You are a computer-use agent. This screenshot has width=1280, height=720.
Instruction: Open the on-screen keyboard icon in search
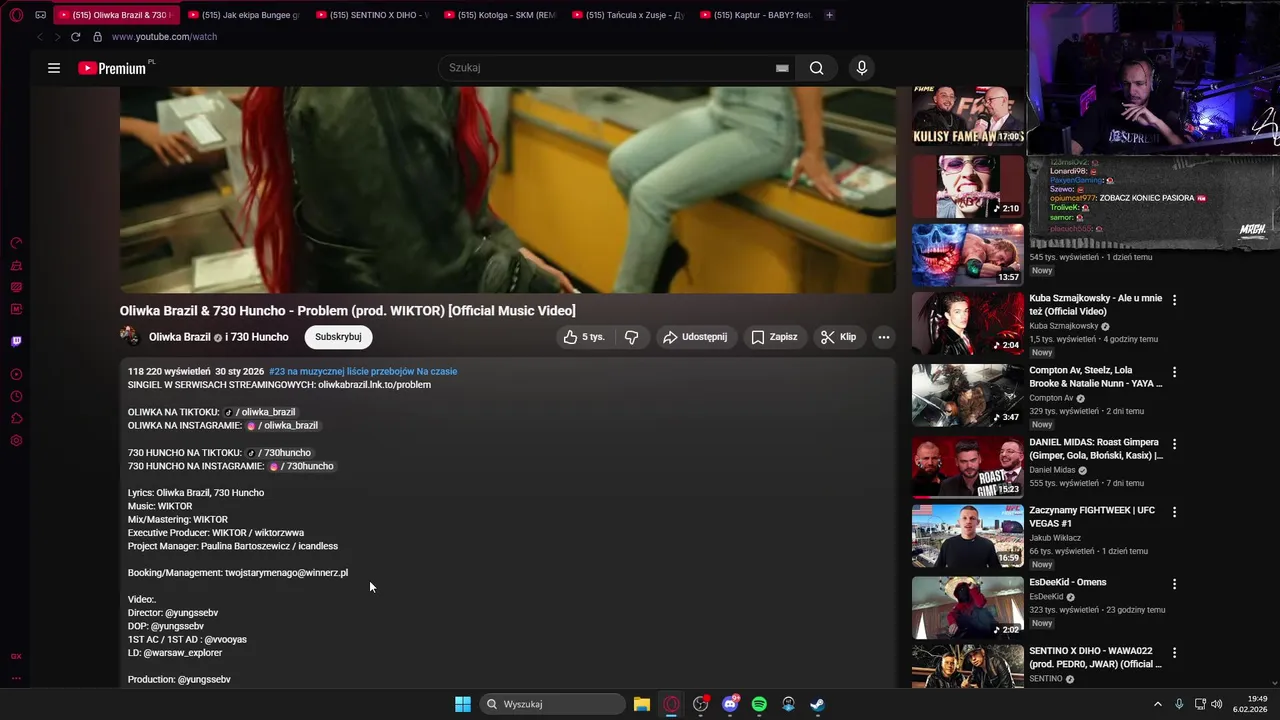[x=782, y=68]
